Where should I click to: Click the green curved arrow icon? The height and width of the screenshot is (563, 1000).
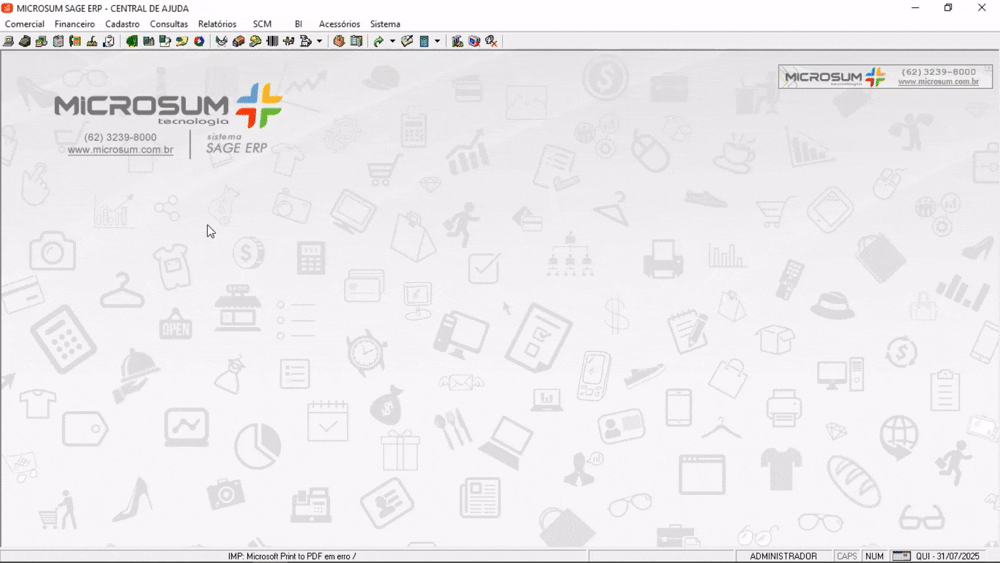[378, 41]
